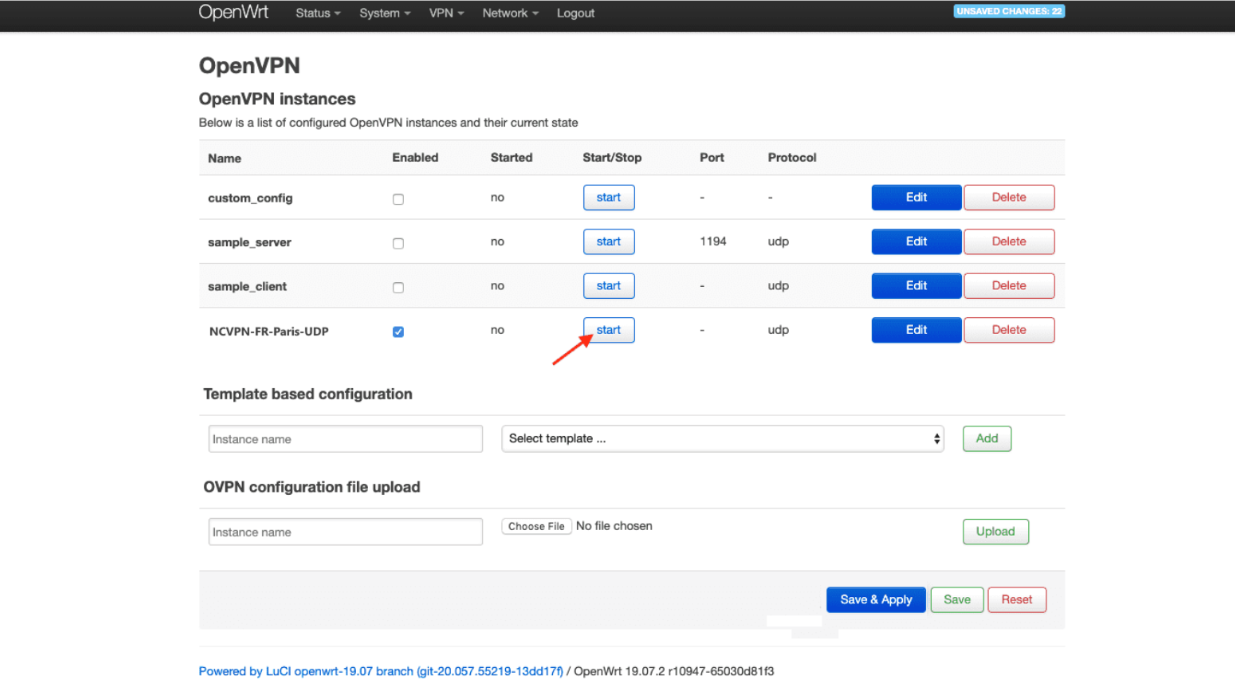Uncheck the NCVPN-FR-Paris-UDP enabled checkbox
Image resolution: width=1235 pixels, height=694 pixels.
398,331
